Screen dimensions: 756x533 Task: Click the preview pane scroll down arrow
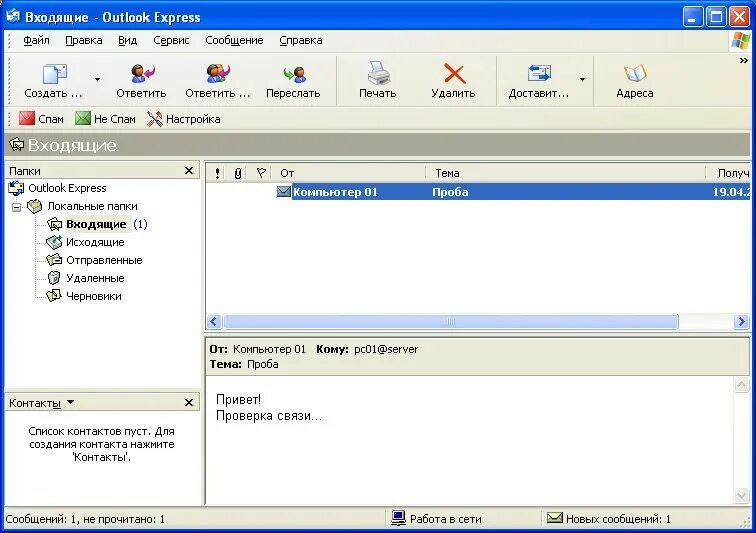[x=741, y=495]
